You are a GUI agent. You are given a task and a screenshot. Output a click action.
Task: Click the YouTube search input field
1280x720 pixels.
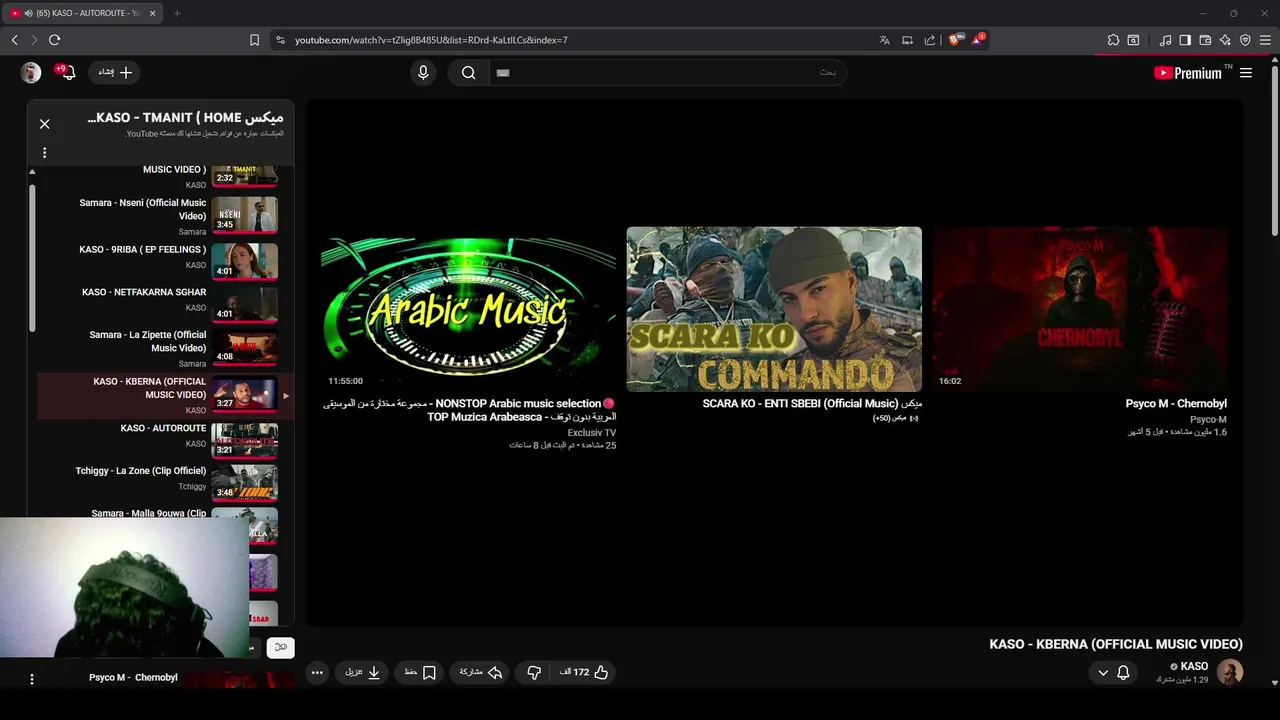click(x=668, y=72)
